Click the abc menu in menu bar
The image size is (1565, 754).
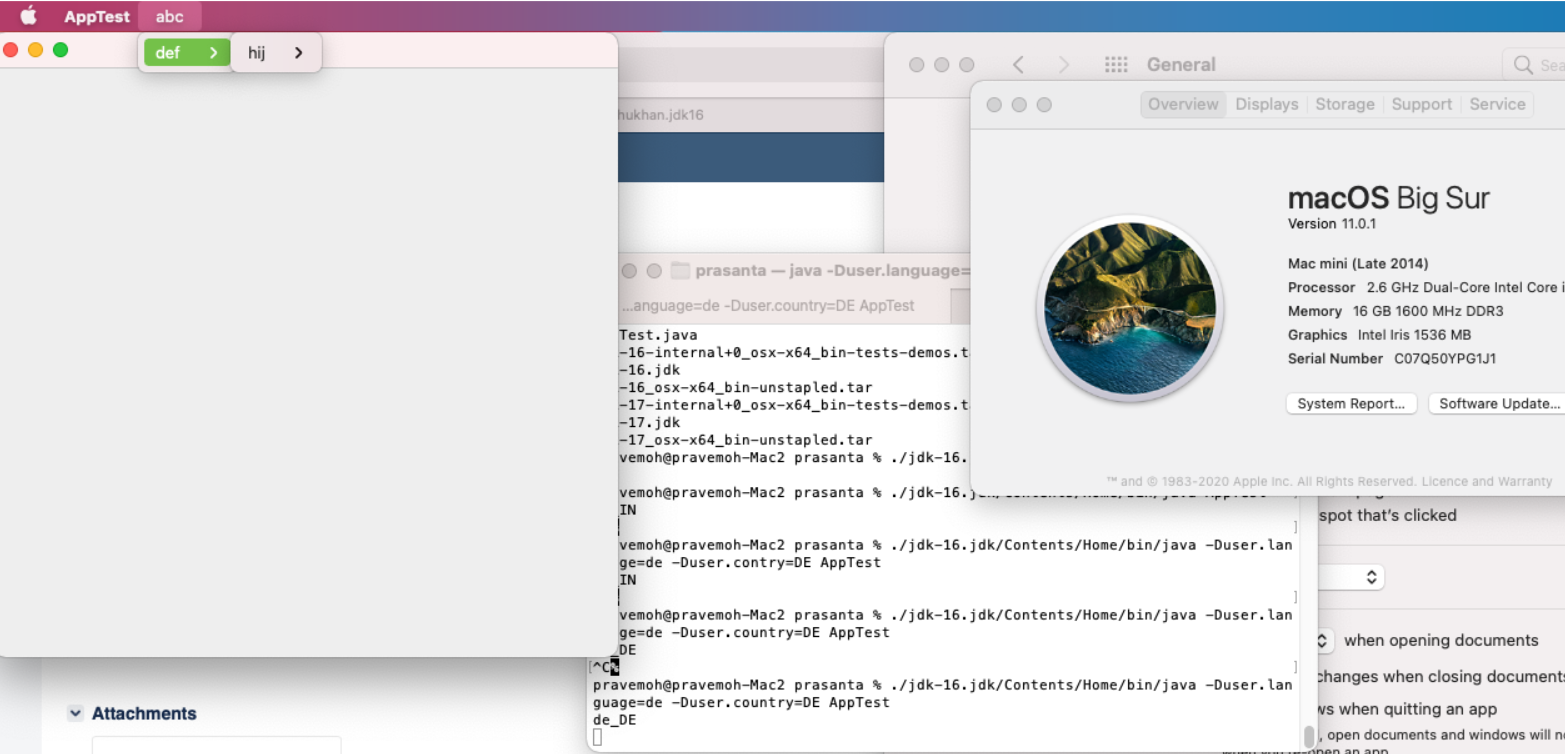coord(170,16)
